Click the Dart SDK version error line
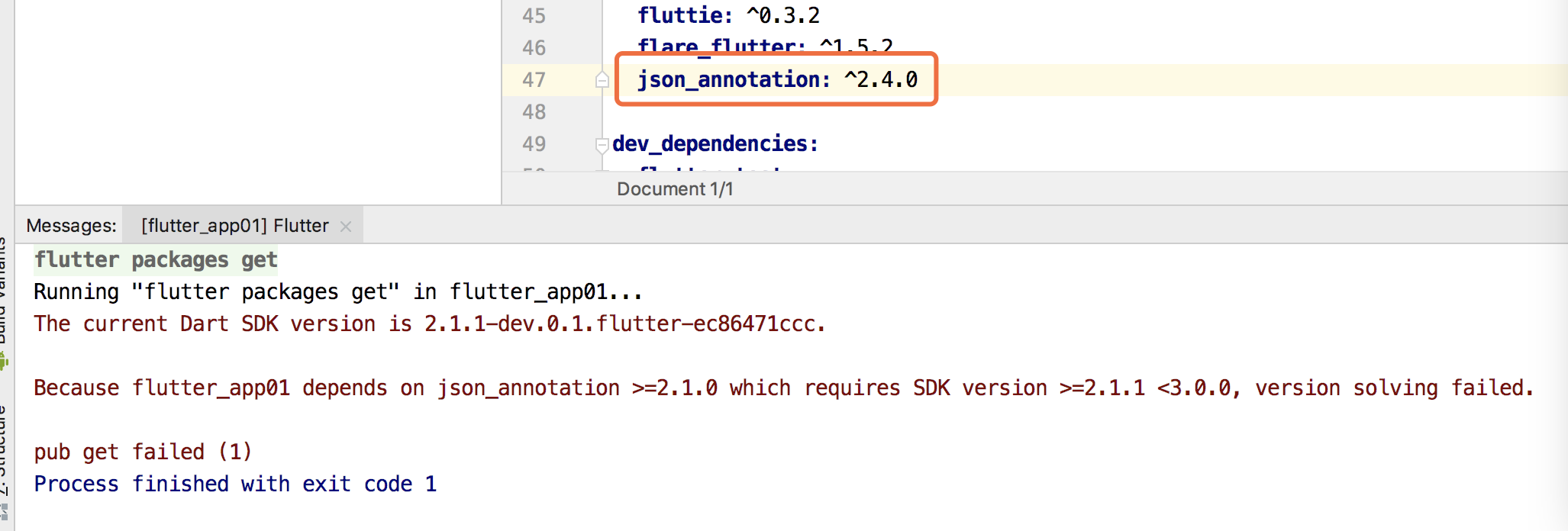This screenshot has height=531, width=1568. click(x=429, y=324)
